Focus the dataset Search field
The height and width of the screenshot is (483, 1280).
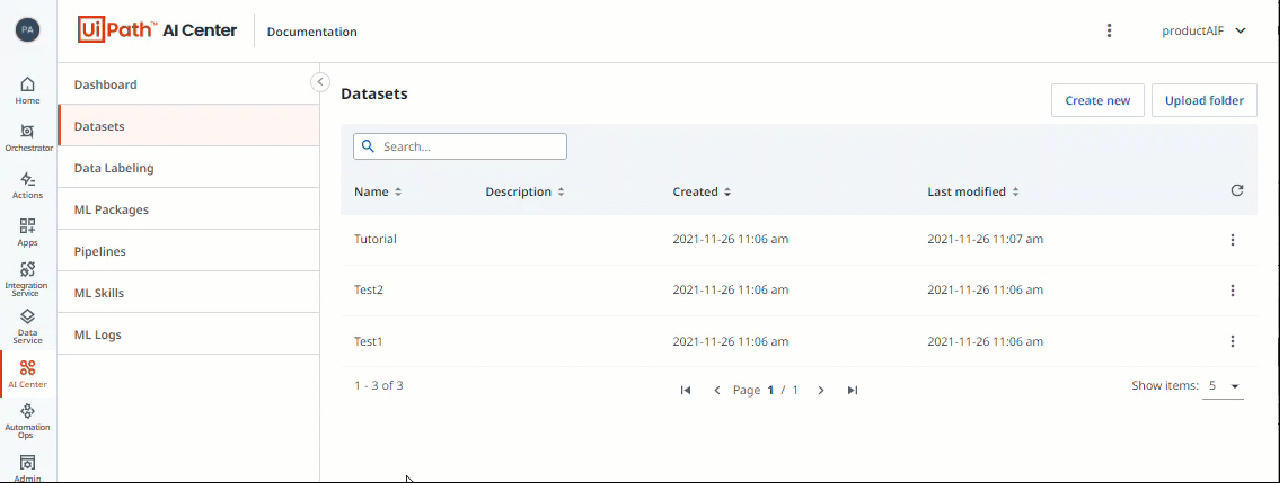click(x=460, y=147)
